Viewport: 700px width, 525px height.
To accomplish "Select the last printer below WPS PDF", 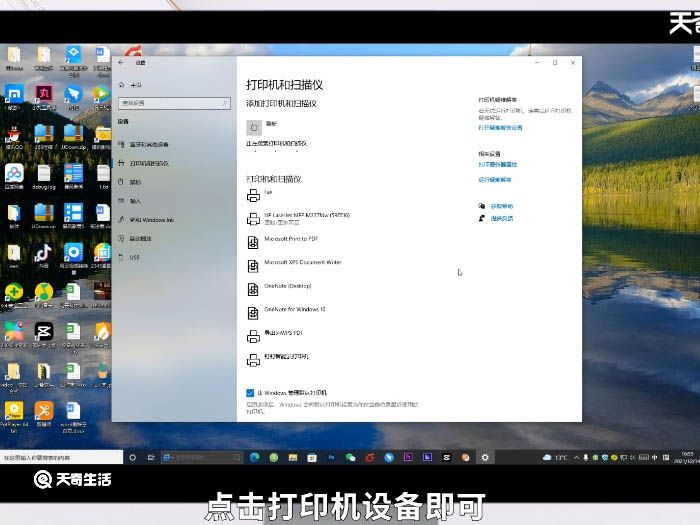I will (278, 359).
